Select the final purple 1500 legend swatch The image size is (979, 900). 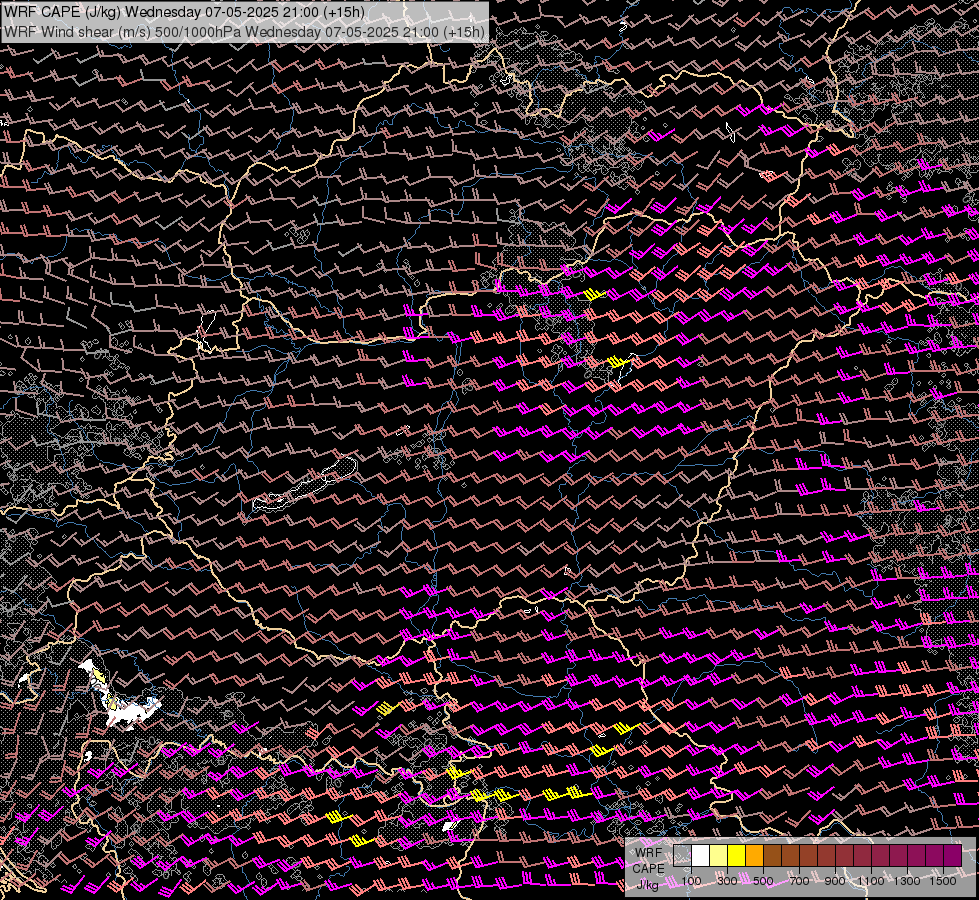click(952, 855)
